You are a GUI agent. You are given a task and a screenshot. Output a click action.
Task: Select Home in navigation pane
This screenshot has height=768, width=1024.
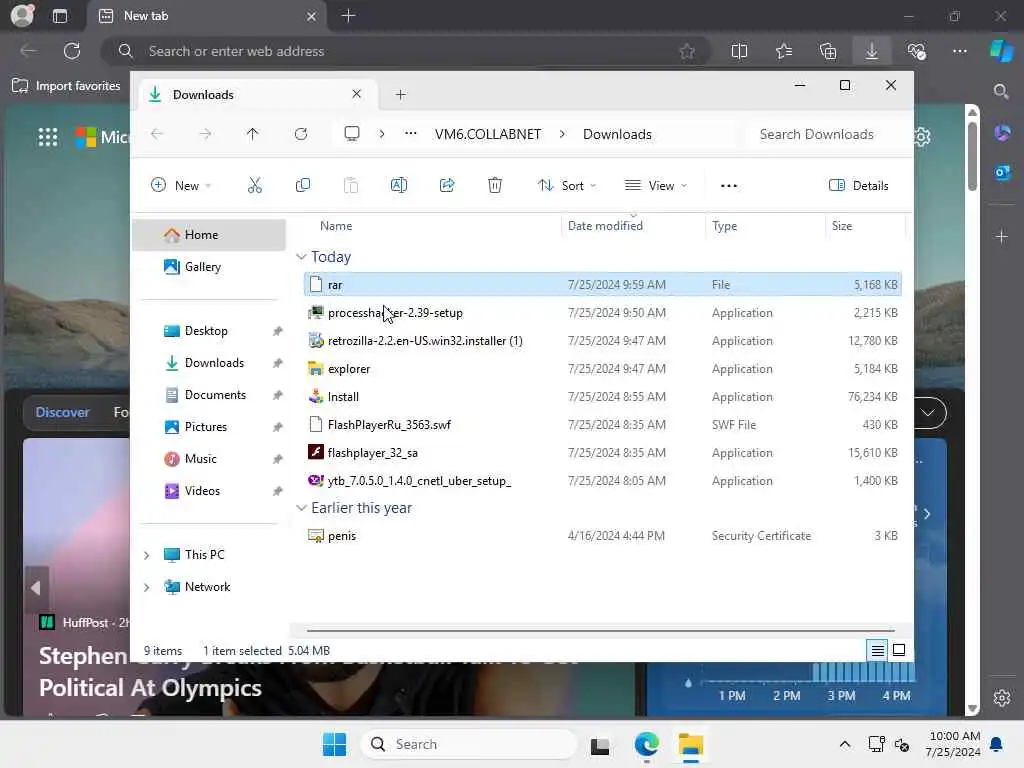(209, 235)
